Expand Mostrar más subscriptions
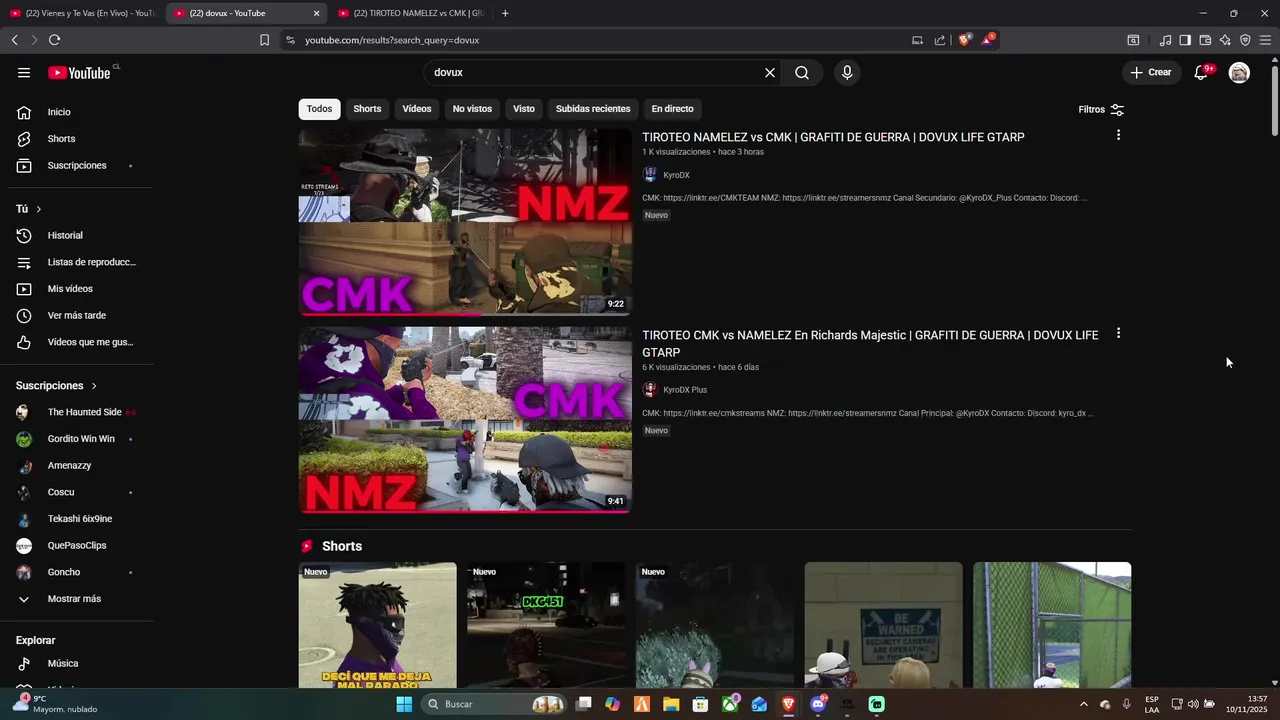This screenshot has width=1280, height=720. (80, 599)
